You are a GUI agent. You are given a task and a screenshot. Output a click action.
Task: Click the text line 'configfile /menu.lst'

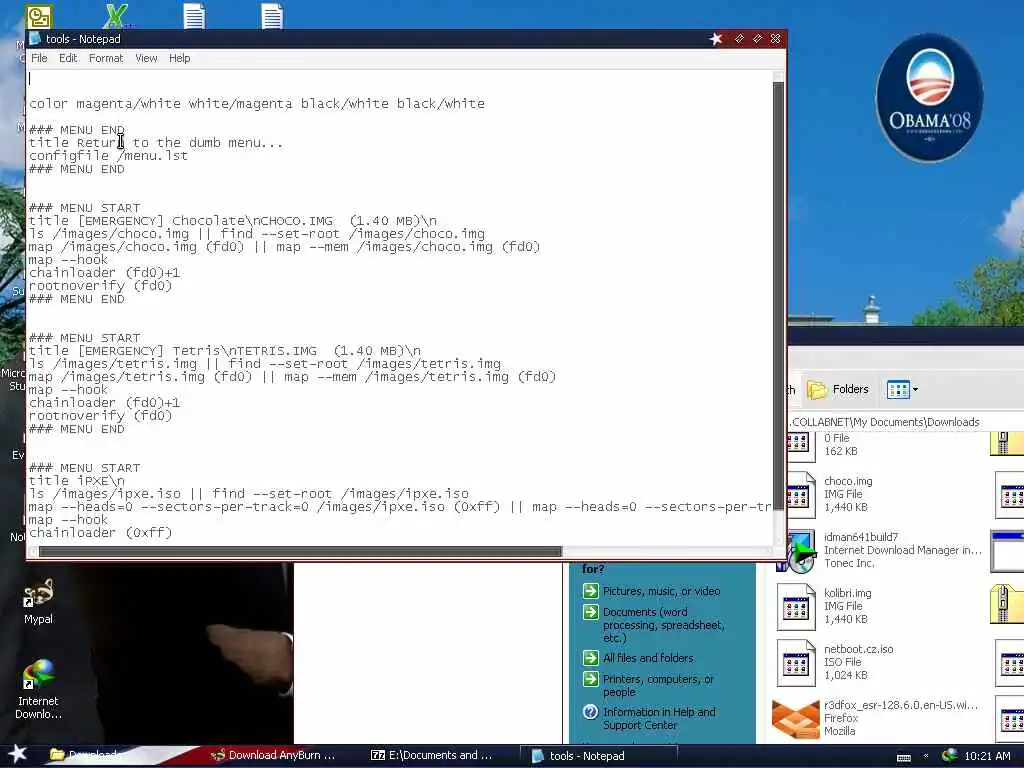[x=108, y=156]
